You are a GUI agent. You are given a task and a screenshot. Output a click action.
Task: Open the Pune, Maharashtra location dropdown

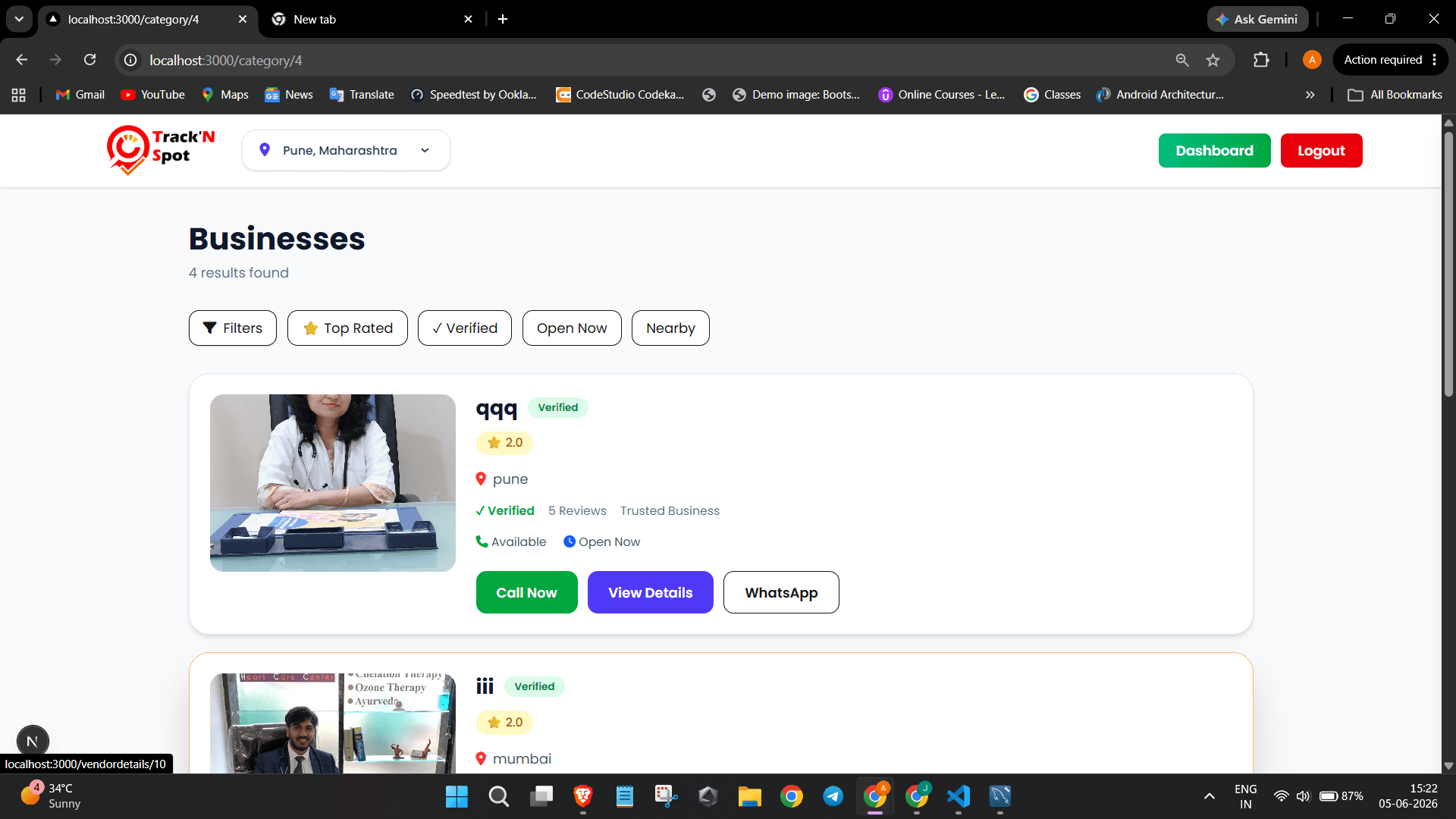pos(346,150)
